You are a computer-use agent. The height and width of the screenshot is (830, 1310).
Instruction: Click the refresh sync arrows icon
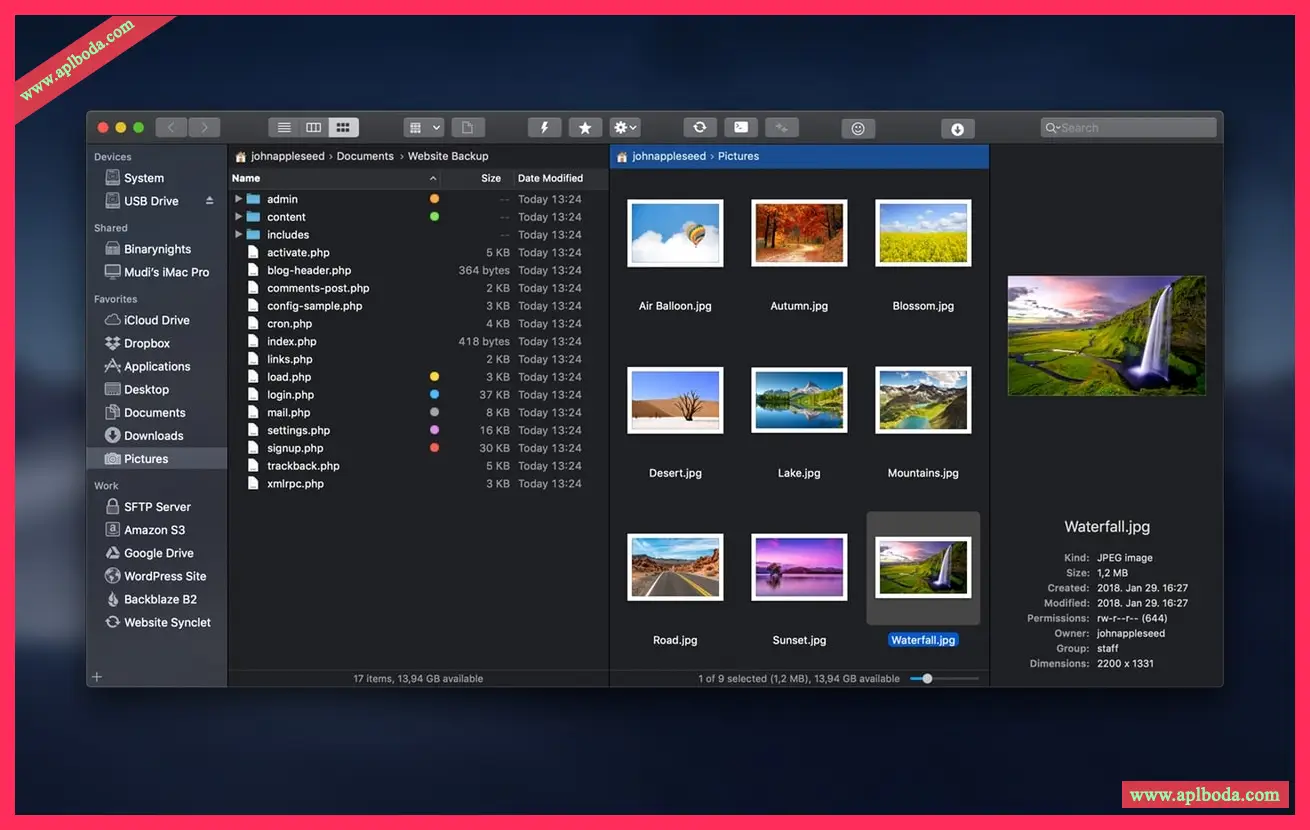click(x=700, y=127)
